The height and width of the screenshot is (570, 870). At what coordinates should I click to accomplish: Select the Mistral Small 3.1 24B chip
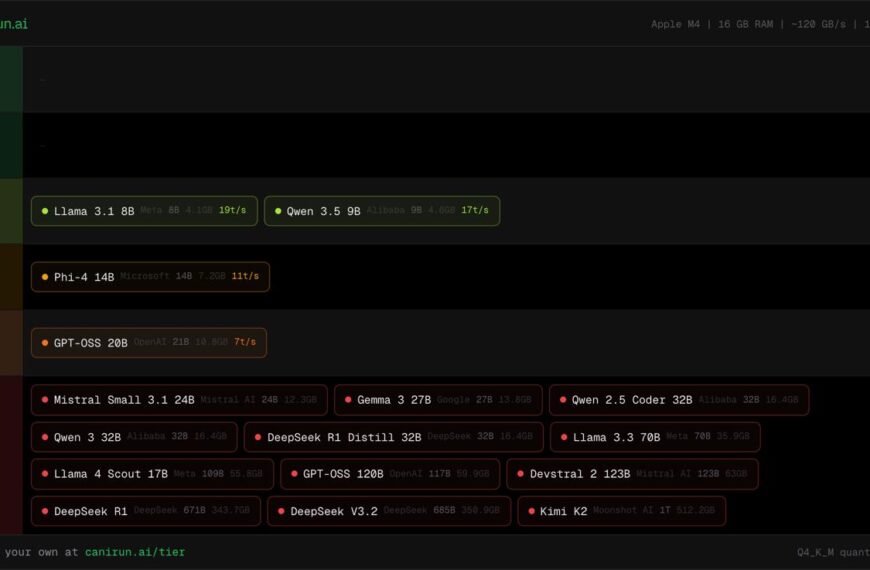coord(179,400)
